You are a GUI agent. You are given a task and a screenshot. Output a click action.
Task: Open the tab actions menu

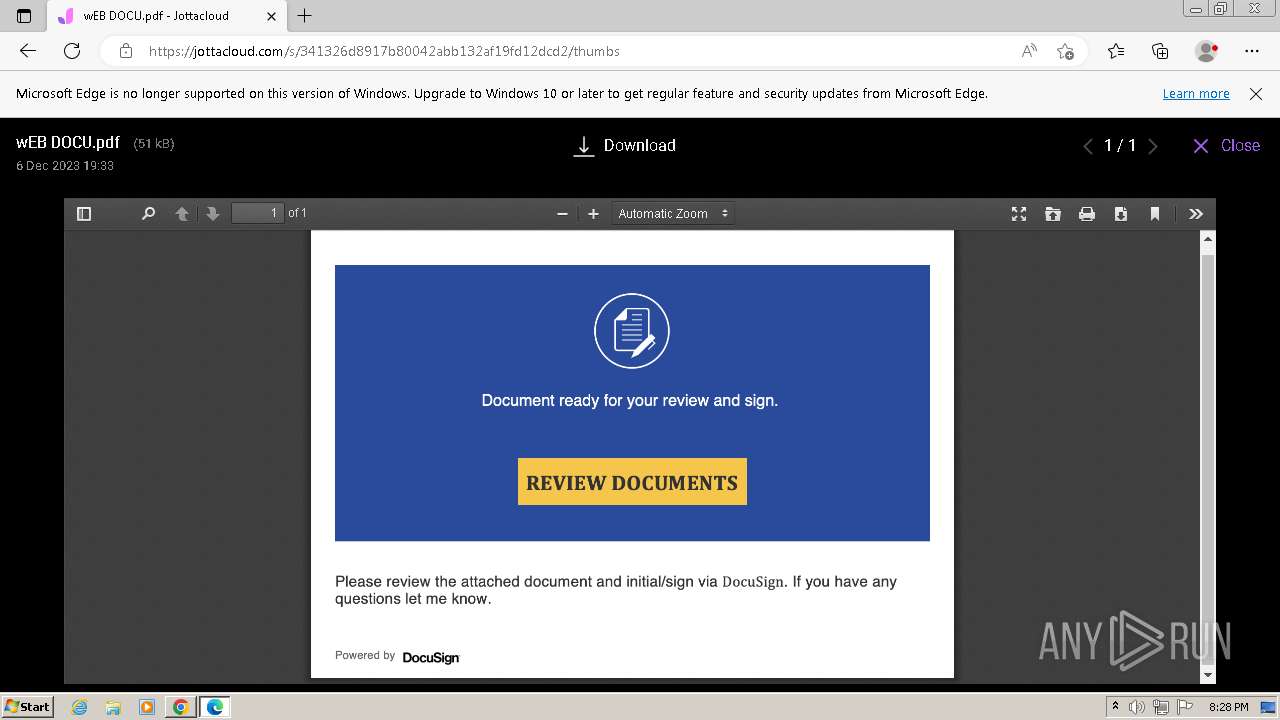(x=24, y=16)
